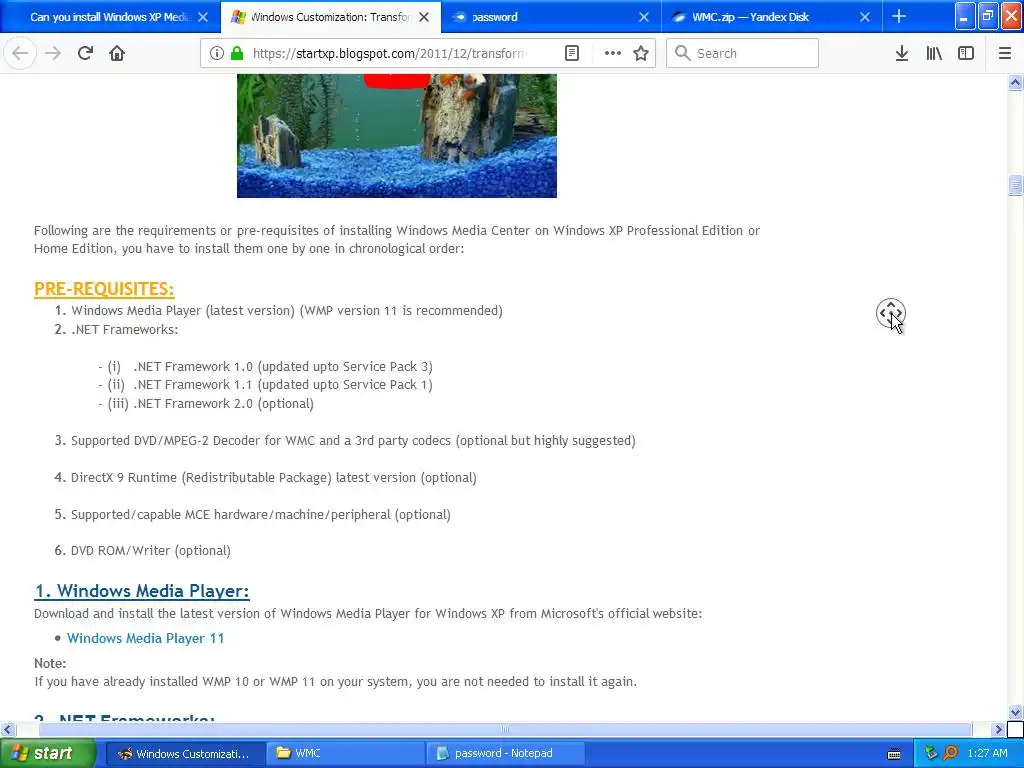Image resolution: width=1024 pixels, height=768 pixels.
Task: Click '.NET Framework 1.0' list item text
Action: click(283, 366)
